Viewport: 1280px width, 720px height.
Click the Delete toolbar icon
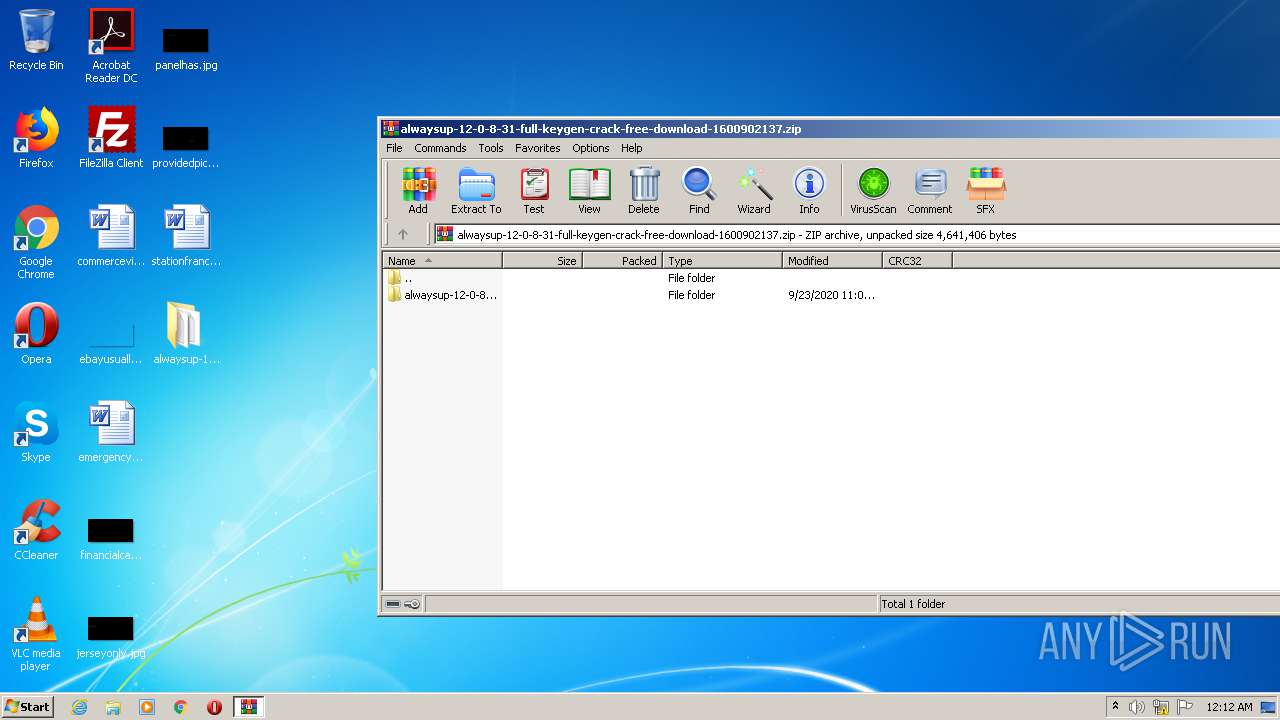coord(644,191)
